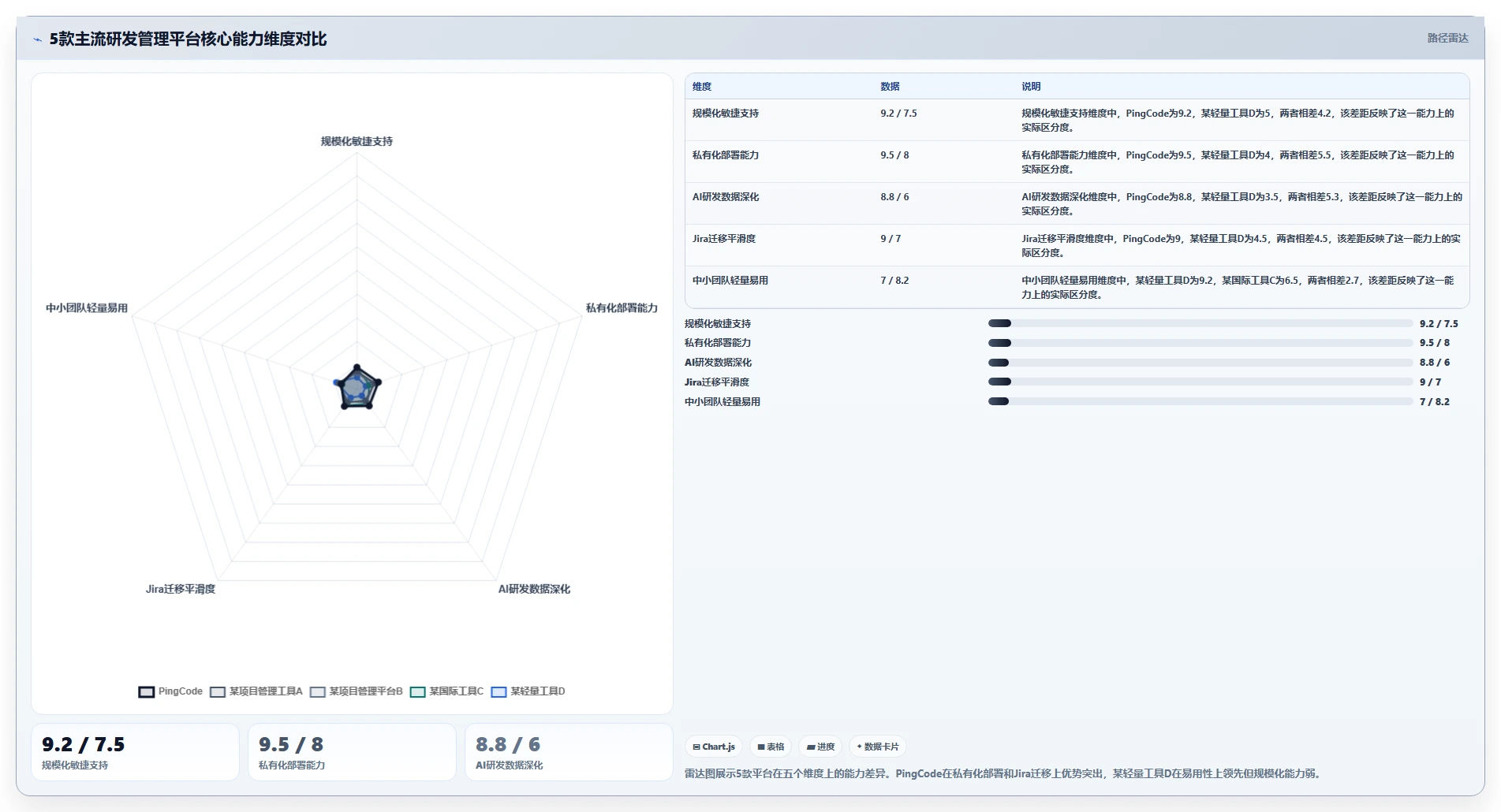Click radar axis label AI研发数据深化
Screen dimensions: 1501x812
coord(534,589)
